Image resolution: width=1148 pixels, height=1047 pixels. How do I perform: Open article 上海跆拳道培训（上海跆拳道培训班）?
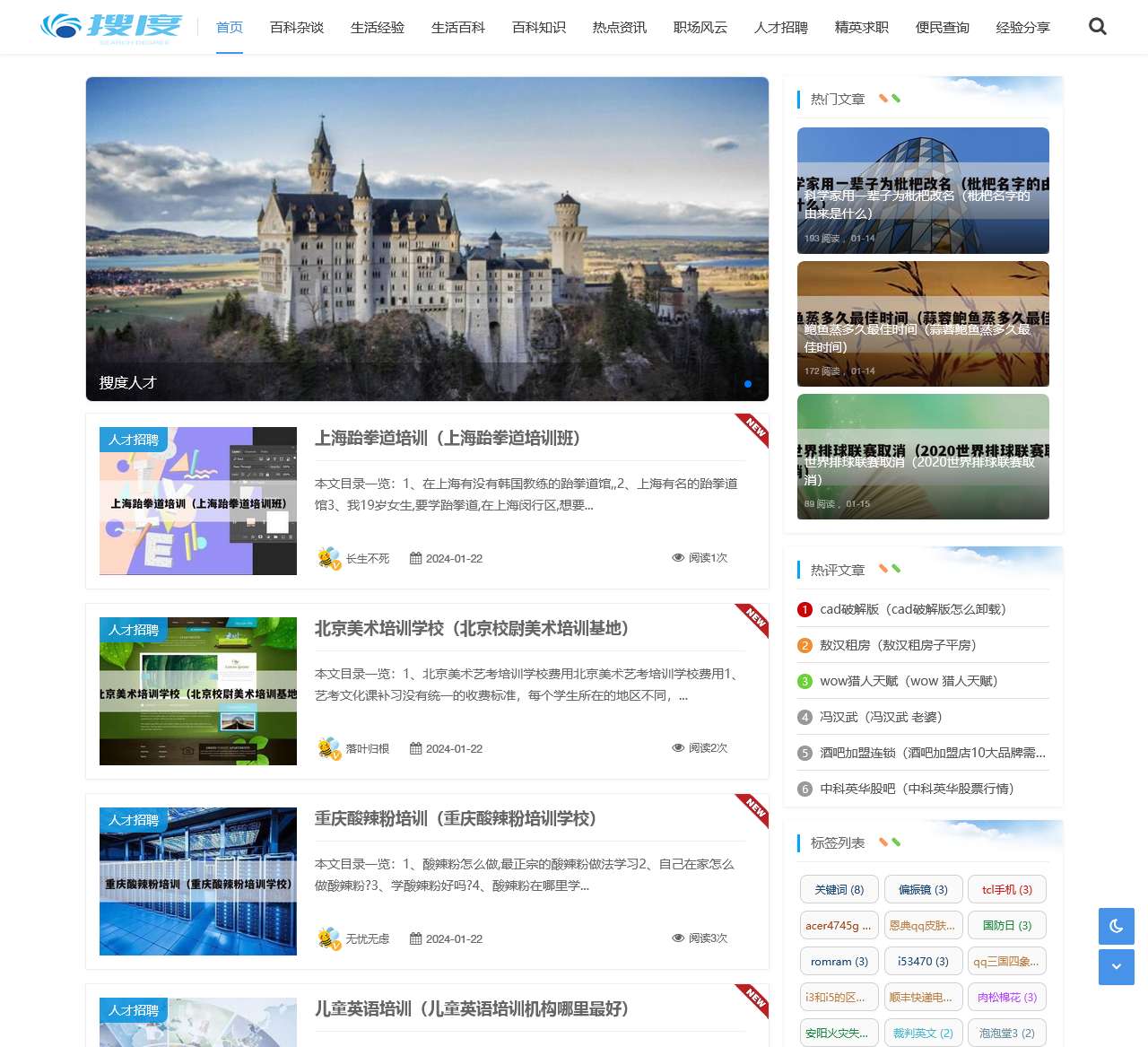pyautogui.click(x=448, y=439)
